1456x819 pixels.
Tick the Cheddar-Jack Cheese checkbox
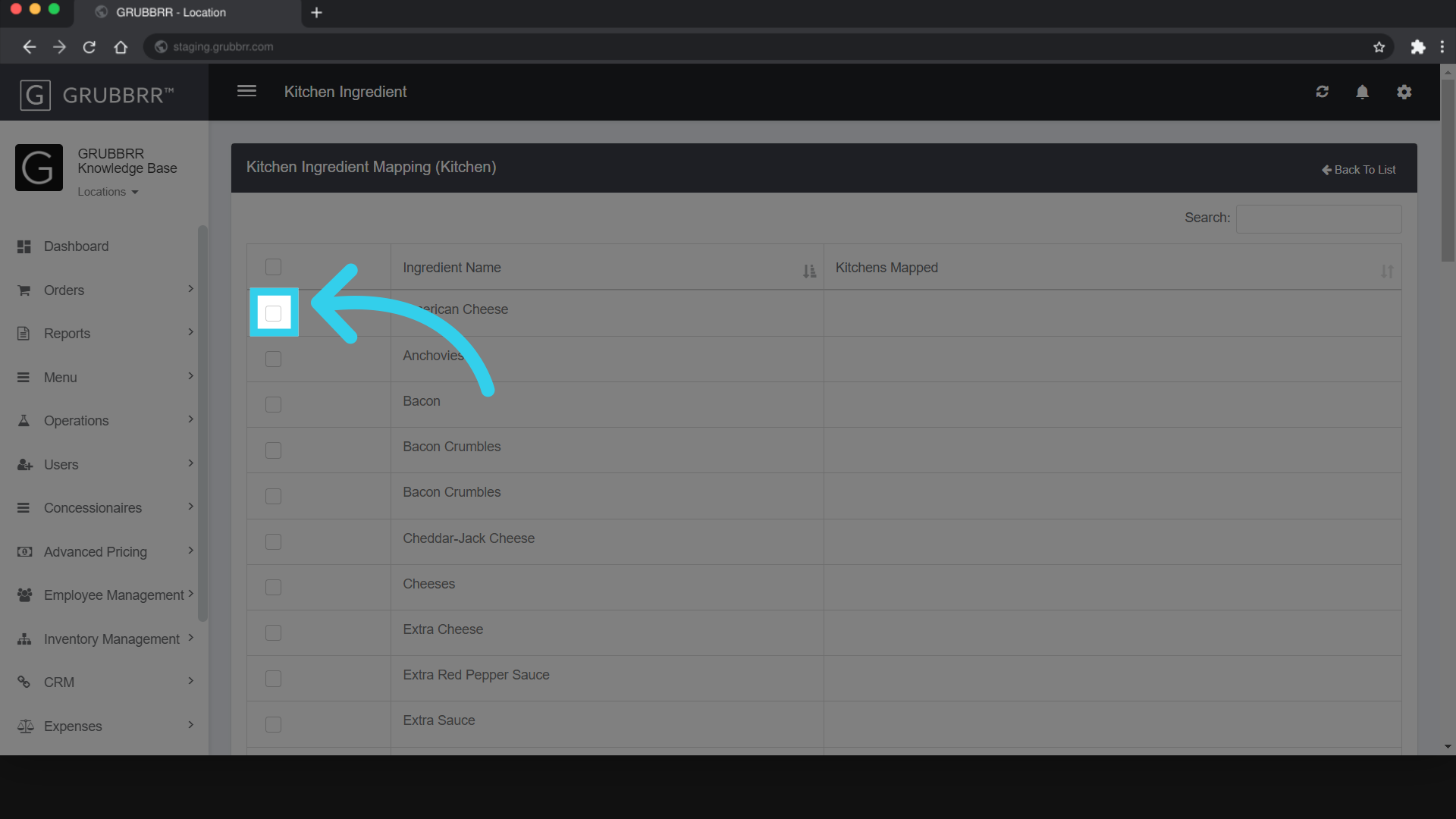click(x=274, y=541)
